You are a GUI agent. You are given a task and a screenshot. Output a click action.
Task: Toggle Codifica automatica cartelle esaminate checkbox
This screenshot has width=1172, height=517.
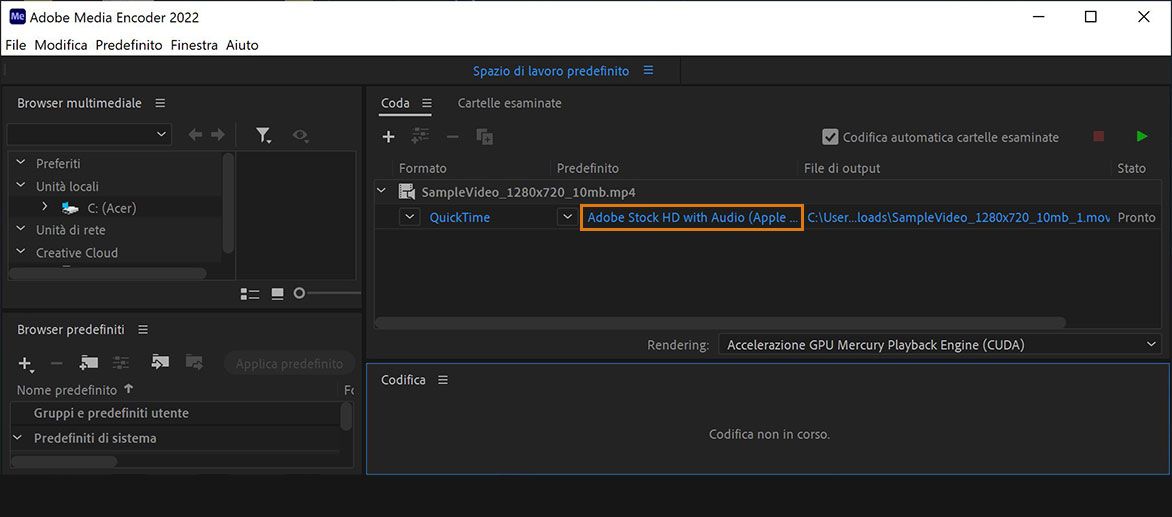point(830,137)
